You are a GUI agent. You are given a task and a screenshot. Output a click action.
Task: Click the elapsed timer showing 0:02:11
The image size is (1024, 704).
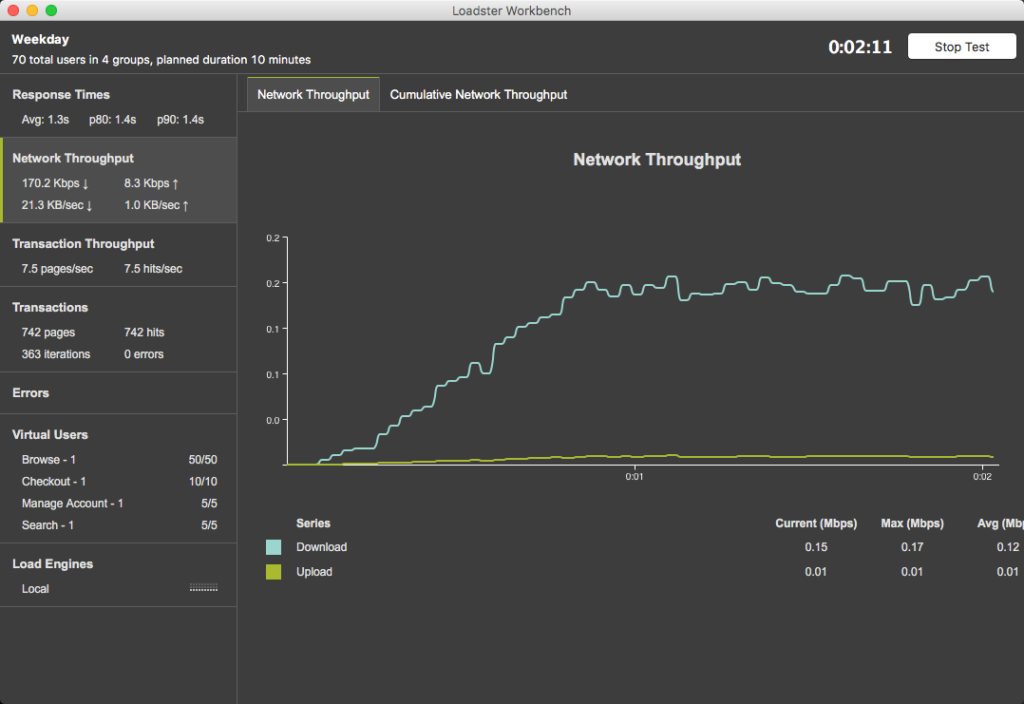(x=861, y=46)
